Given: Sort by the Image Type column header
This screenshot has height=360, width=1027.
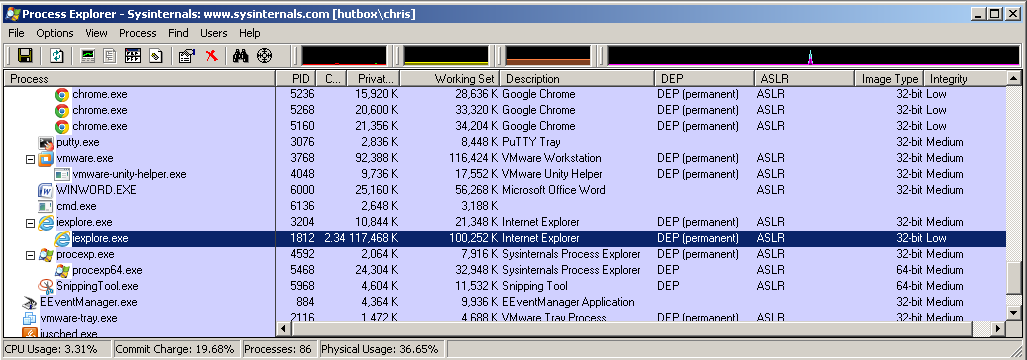Looking at the screenshot, I should coord(889,79).
